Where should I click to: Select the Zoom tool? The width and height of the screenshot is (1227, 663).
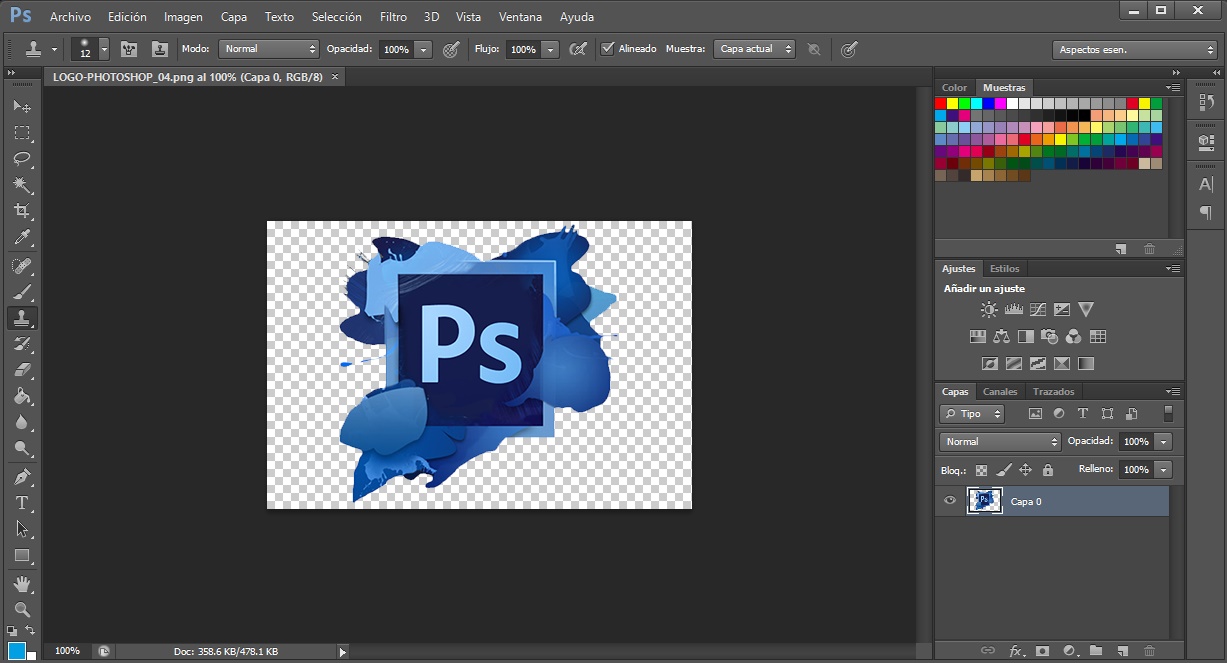click(22, 609)
